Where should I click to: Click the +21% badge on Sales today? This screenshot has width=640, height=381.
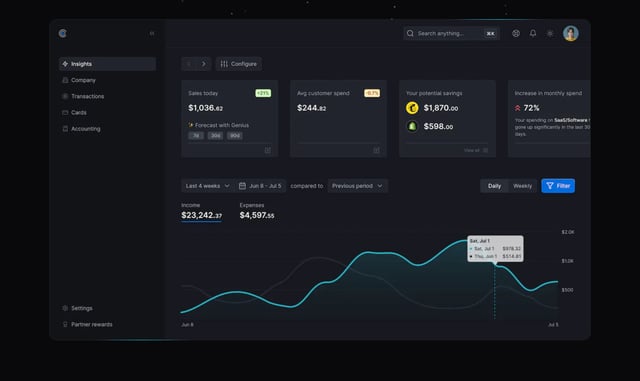coord(263,94)
